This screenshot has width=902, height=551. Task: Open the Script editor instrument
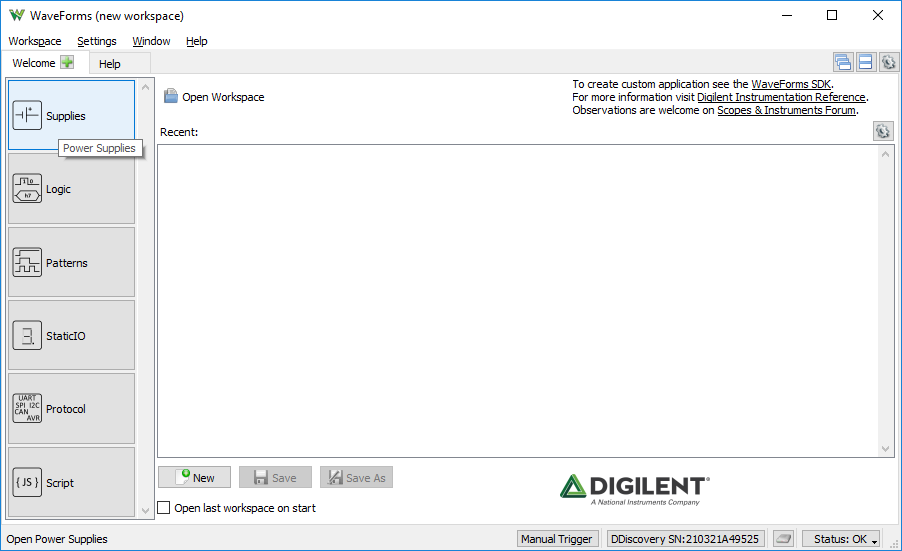pyautogui.click(x=71, y=483)
